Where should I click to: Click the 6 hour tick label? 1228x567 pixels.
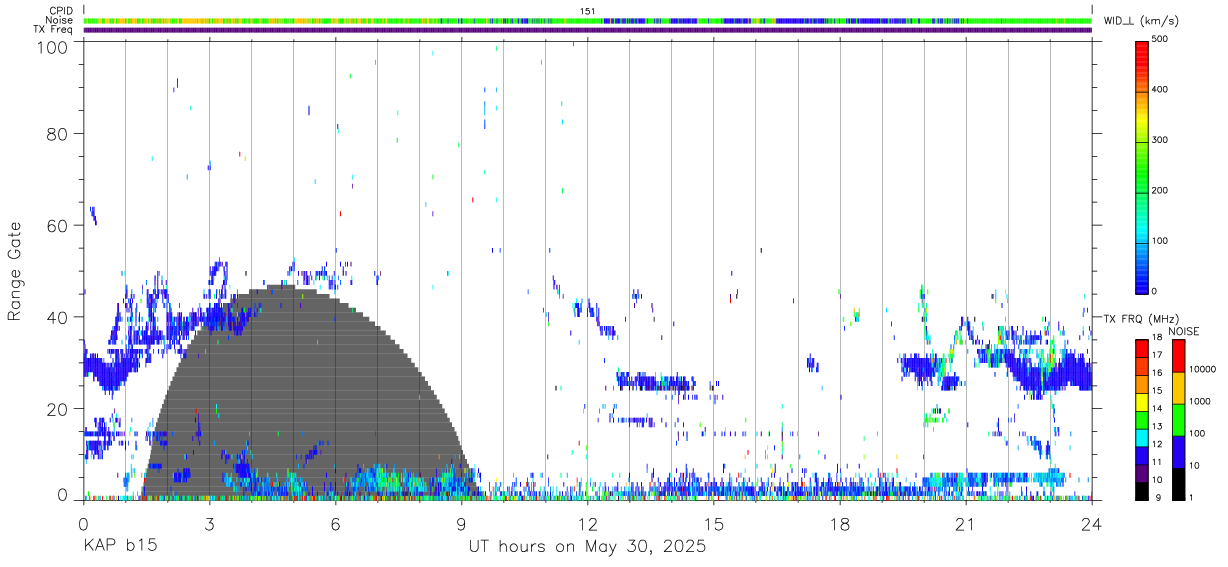[335, 524]
